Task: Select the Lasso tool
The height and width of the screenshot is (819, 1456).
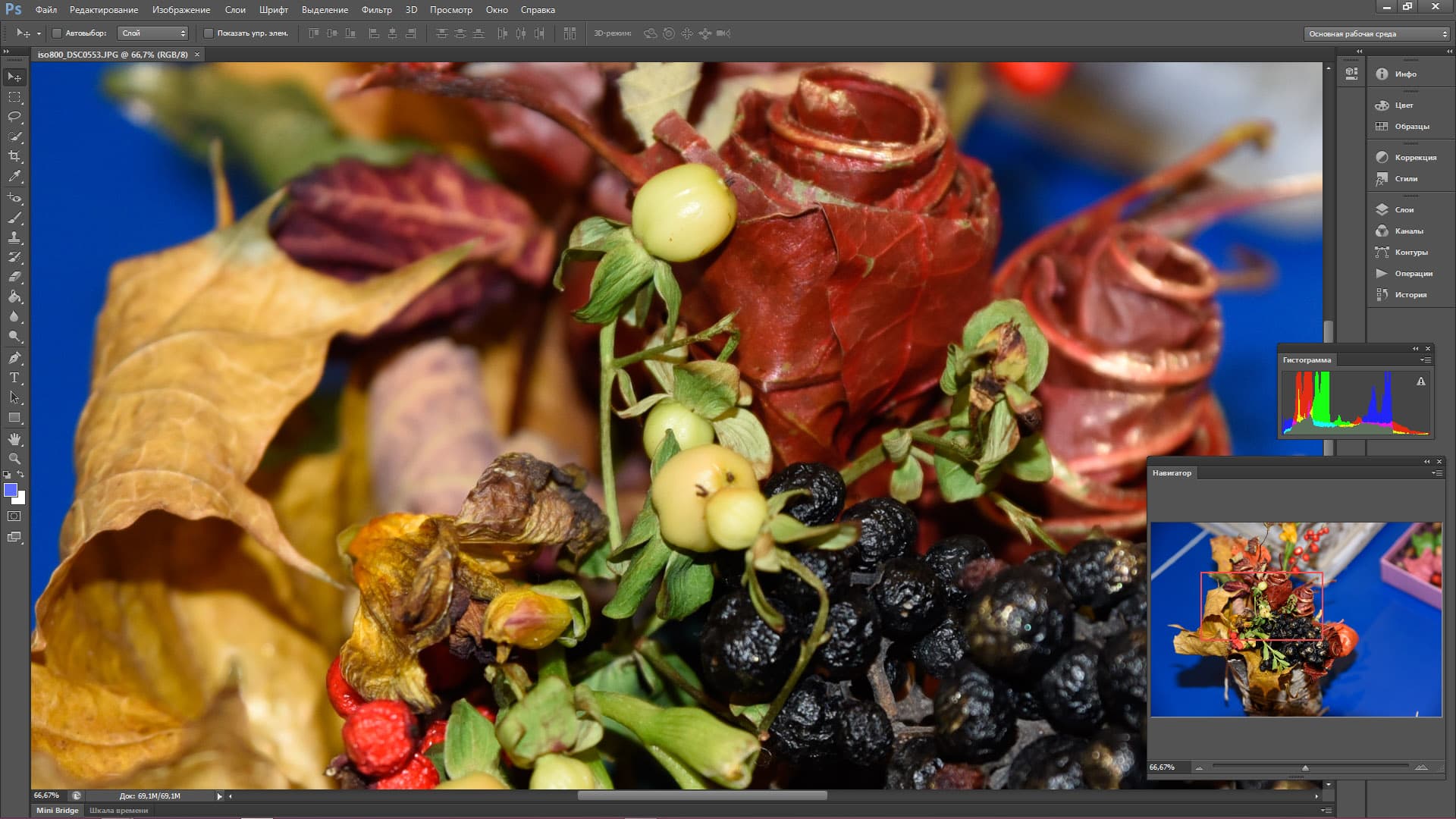Action: (x=14, y=117)
